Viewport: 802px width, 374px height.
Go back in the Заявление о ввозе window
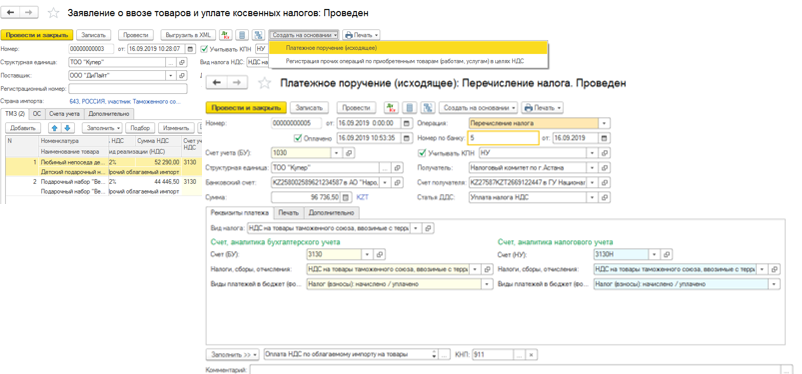(x=10, y=12)
